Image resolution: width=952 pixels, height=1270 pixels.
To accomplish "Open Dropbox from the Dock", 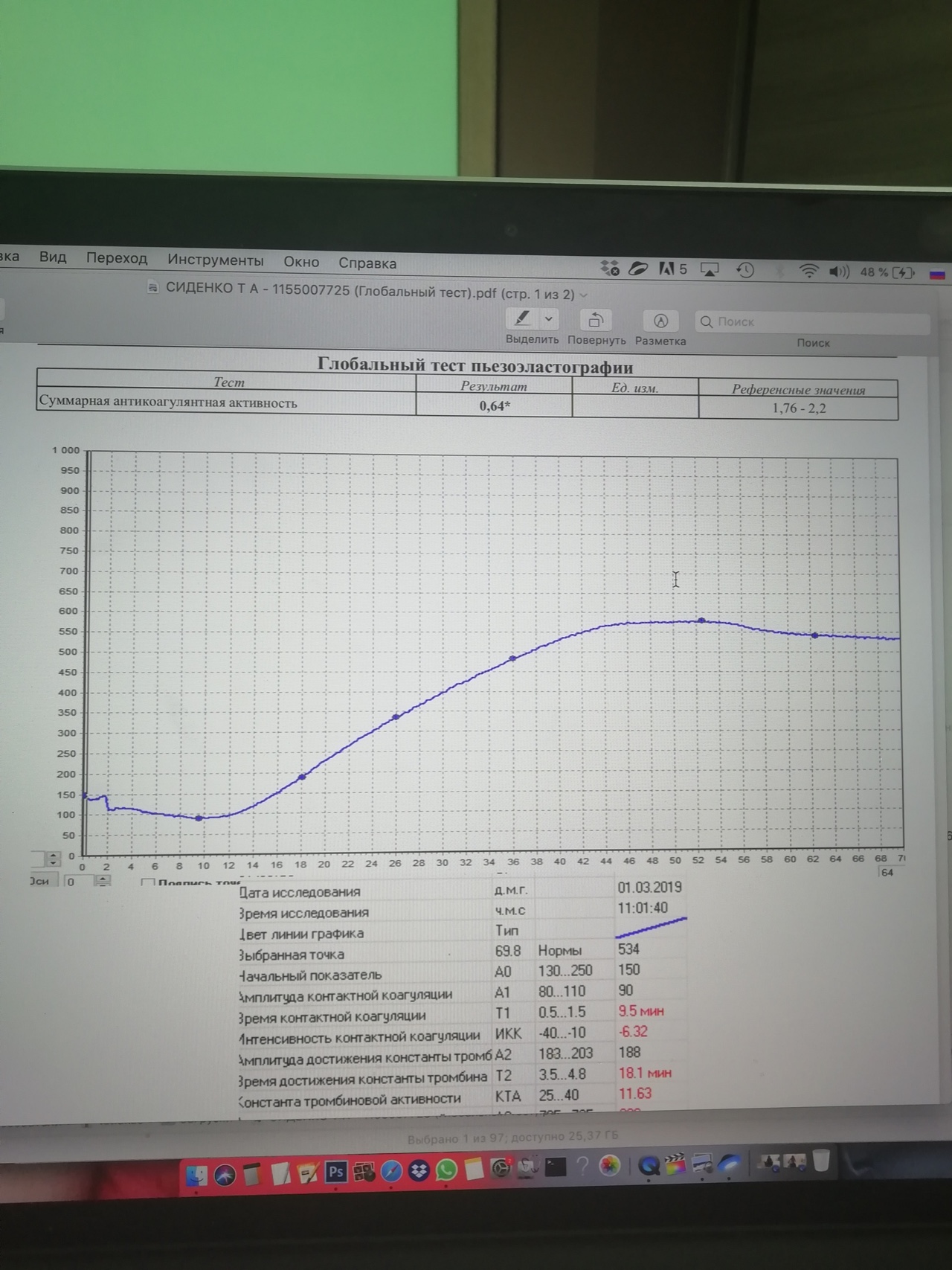I will 419,1171.
